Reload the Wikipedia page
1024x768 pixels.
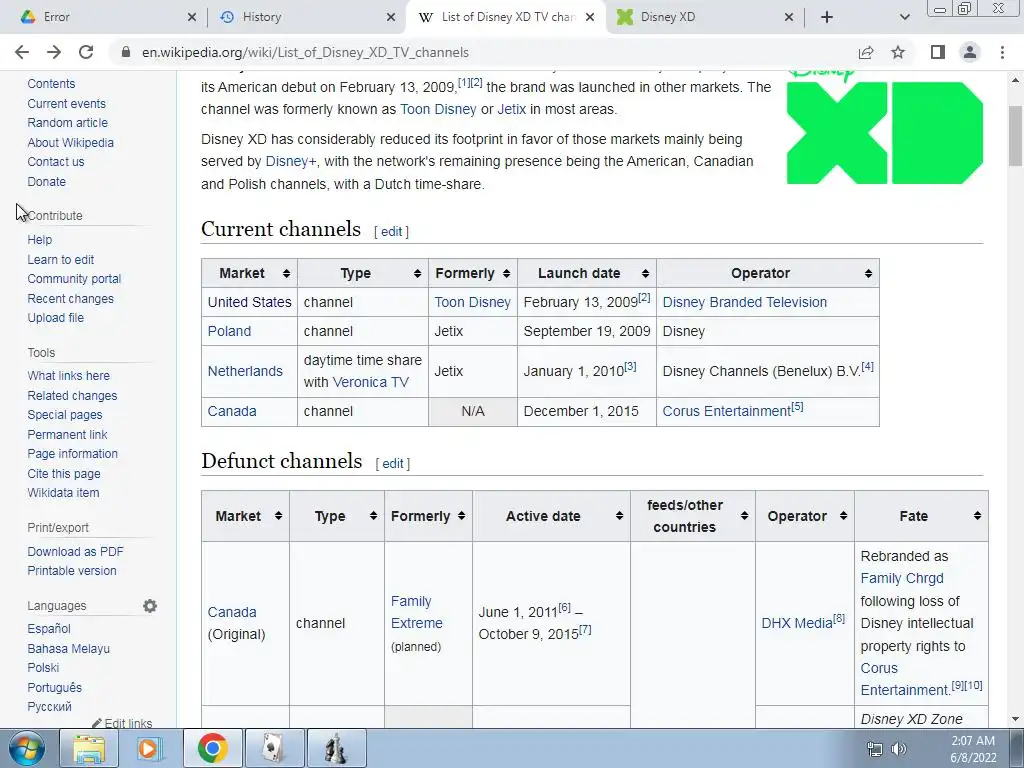pos(86,52)
